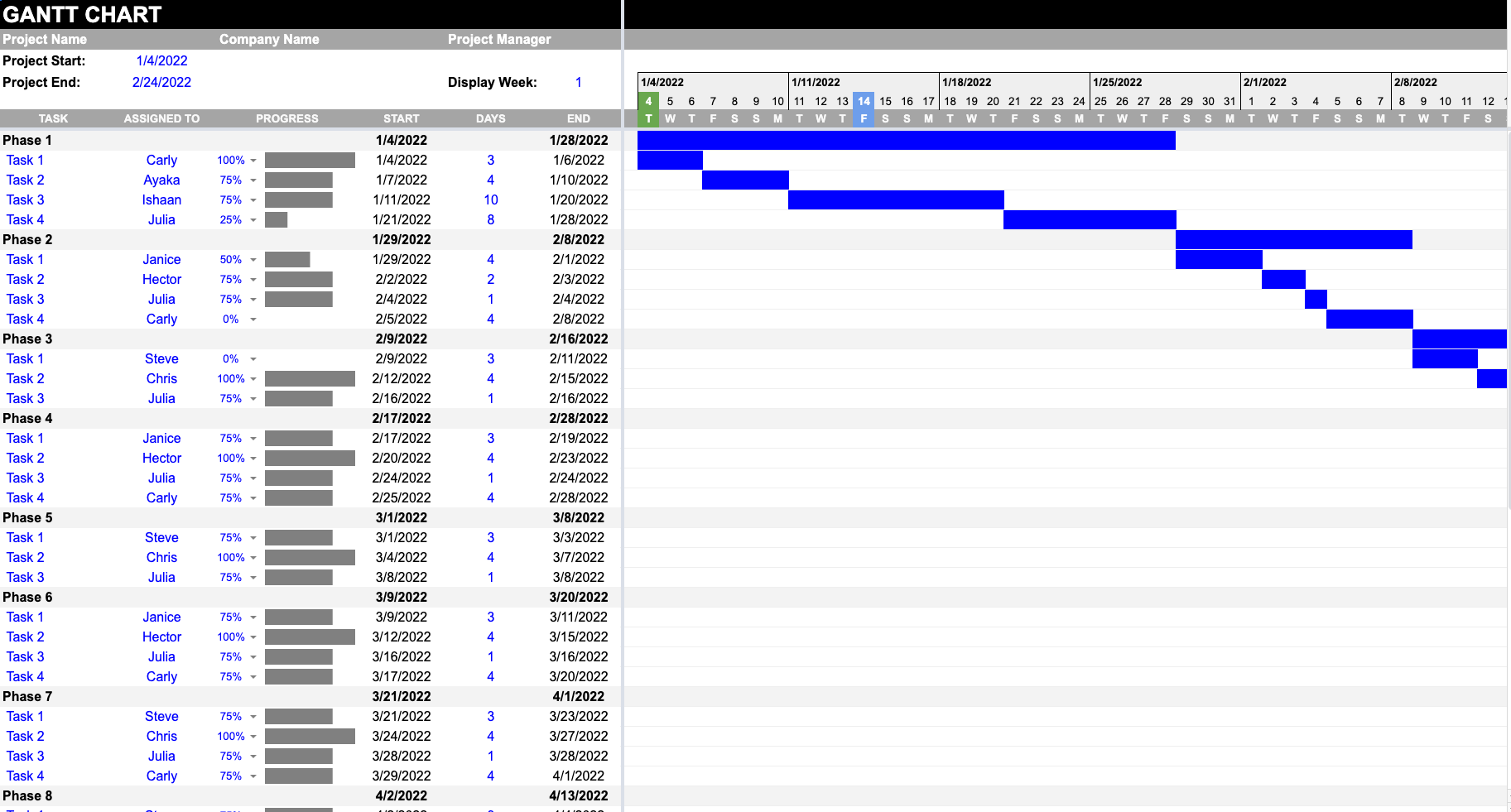The image size is (1511, 812).
Task: Open Hector's progress dropdown in Phase 6
Action: [253, 637]
